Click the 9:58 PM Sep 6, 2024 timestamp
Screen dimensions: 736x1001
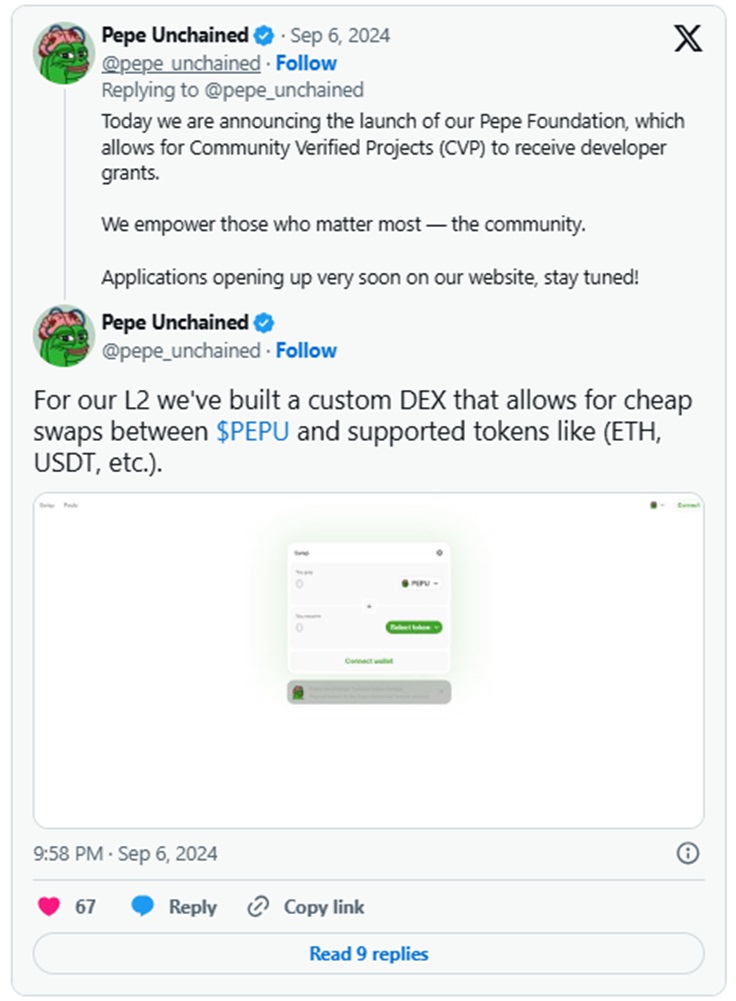click(125, 854)
